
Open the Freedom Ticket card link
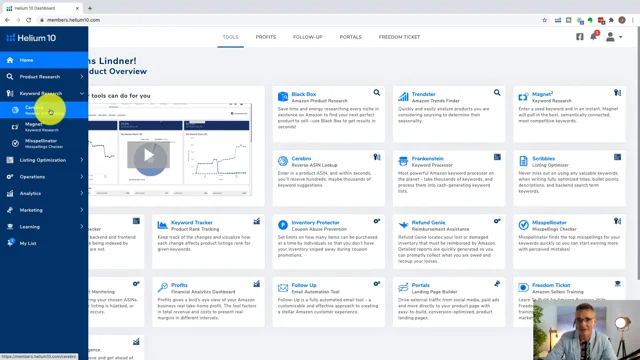point(551,285)
